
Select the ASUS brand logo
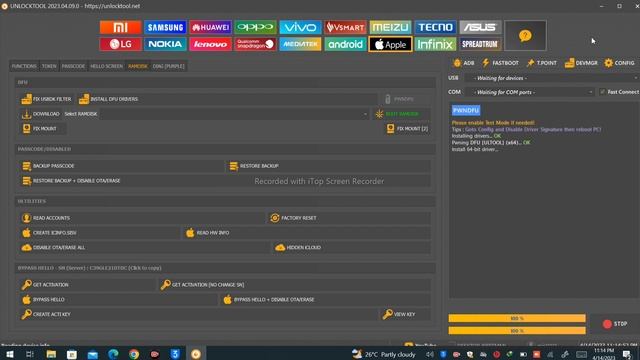coord(480,27)
